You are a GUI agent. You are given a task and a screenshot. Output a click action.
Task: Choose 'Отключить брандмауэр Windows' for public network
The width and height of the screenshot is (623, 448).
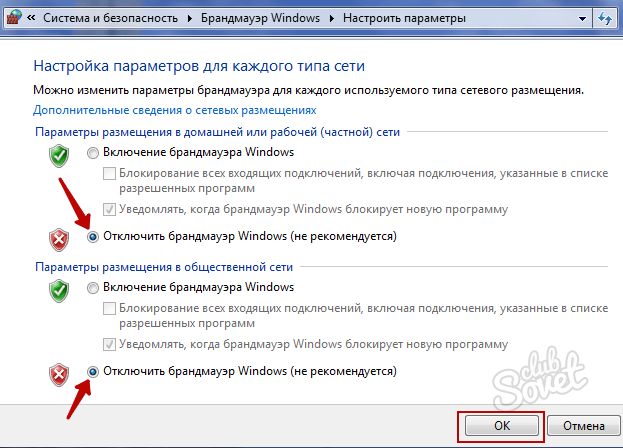[x=94, y=371]
